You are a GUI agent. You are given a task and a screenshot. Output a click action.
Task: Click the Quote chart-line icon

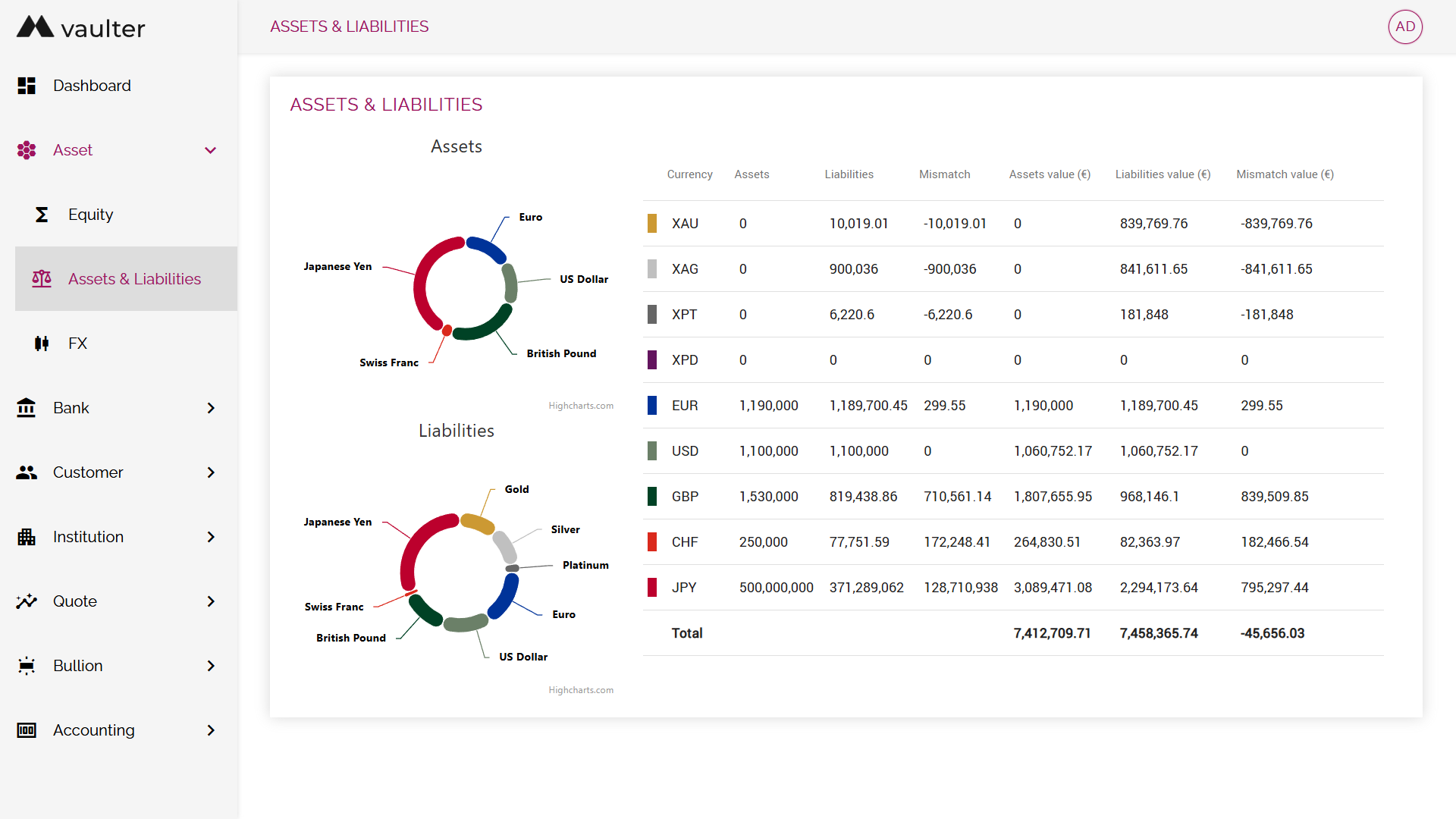[27, 601]
